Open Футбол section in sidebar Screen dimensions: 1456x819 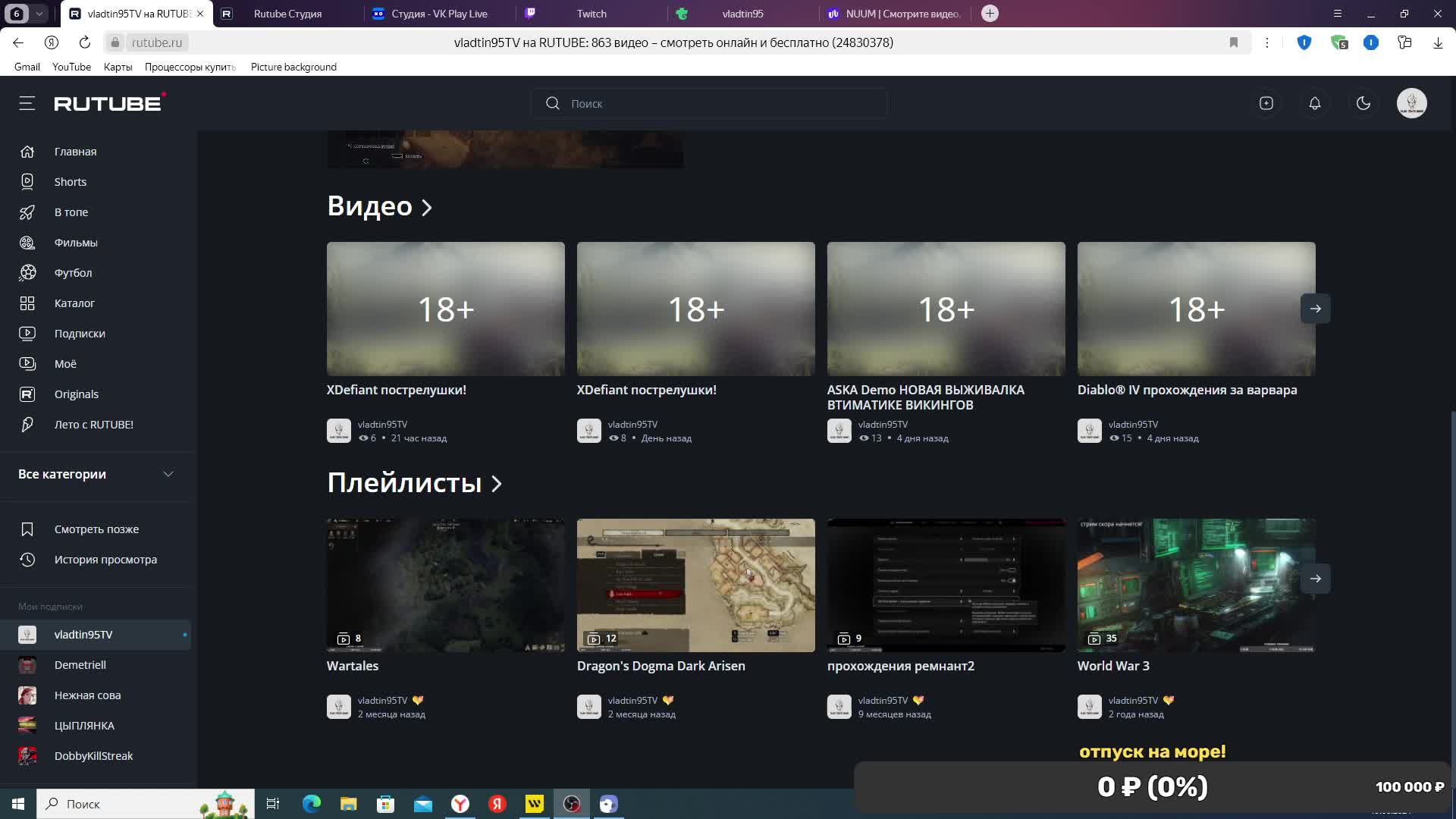point(73,273)
